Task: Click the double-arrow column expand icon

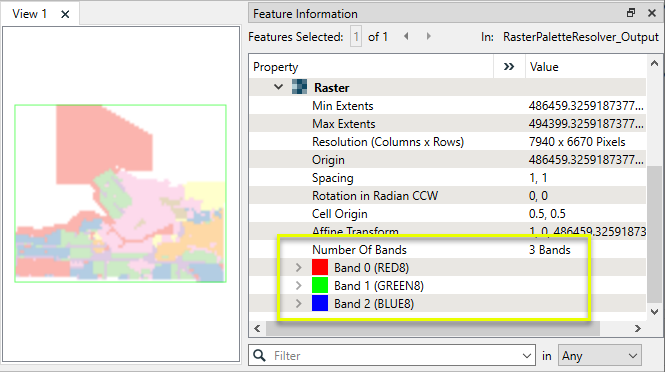Action: (x=509, y=67)
